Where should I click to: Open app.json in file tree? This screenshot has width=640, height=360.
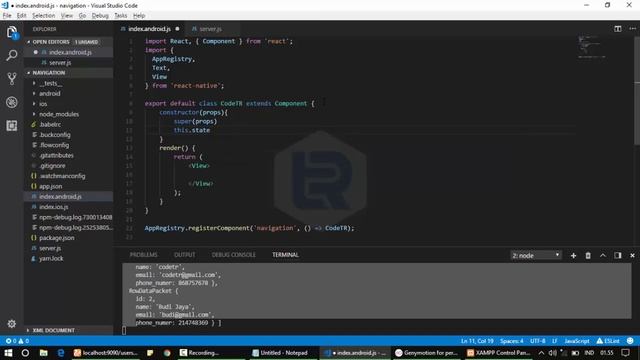pyautogui.click(x=51, y=187)
